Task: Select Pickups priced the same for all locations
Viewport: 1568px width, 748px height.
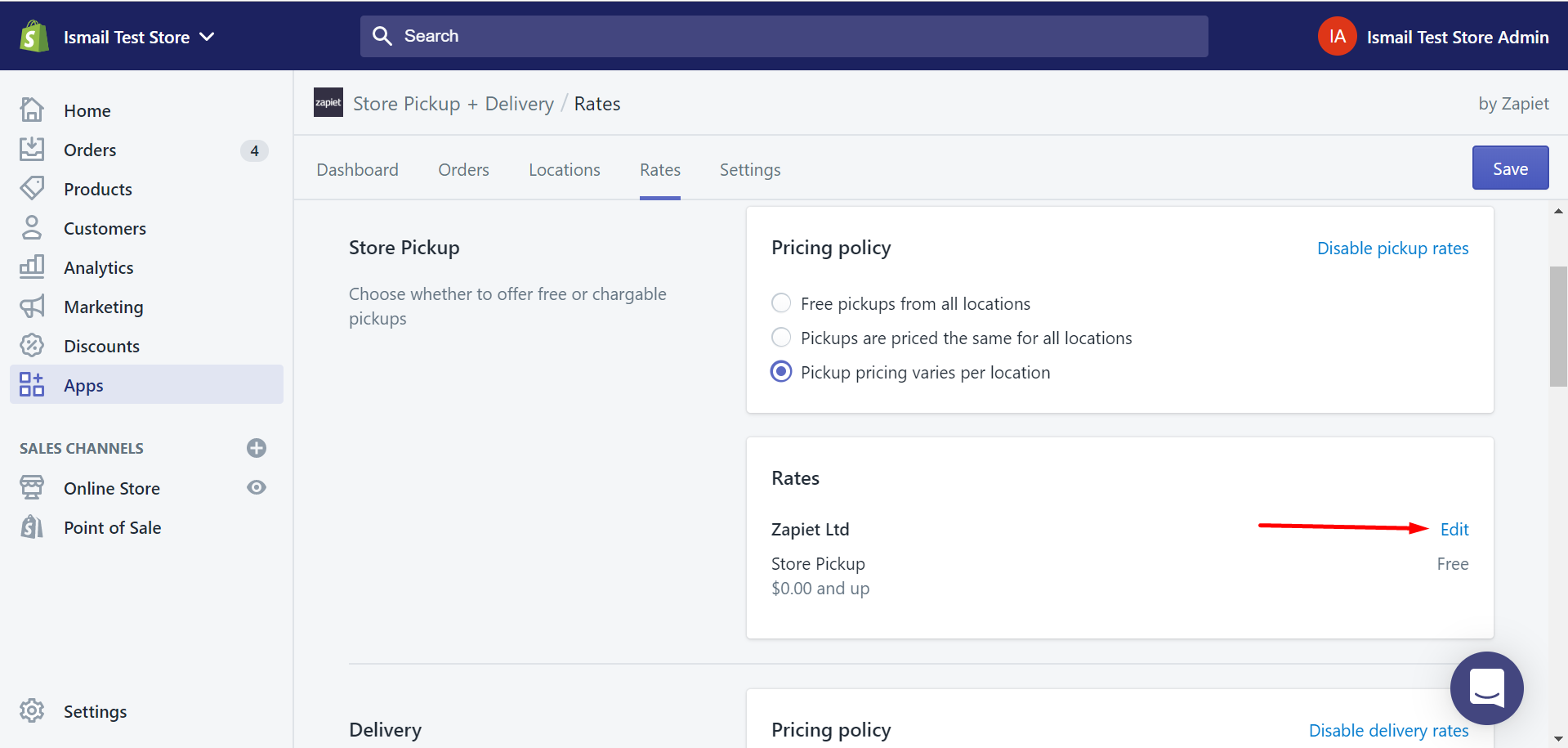Action: (781, 337)
